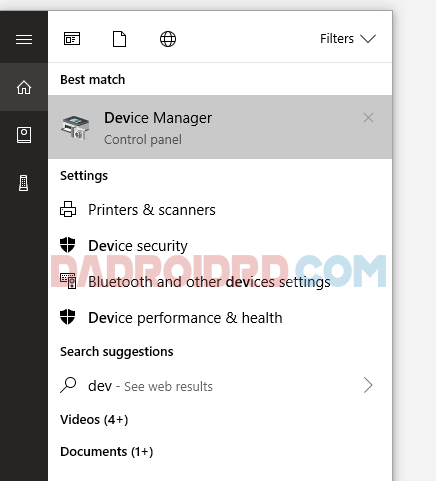Open the notebook icon in the sidebar

[24, 135]
